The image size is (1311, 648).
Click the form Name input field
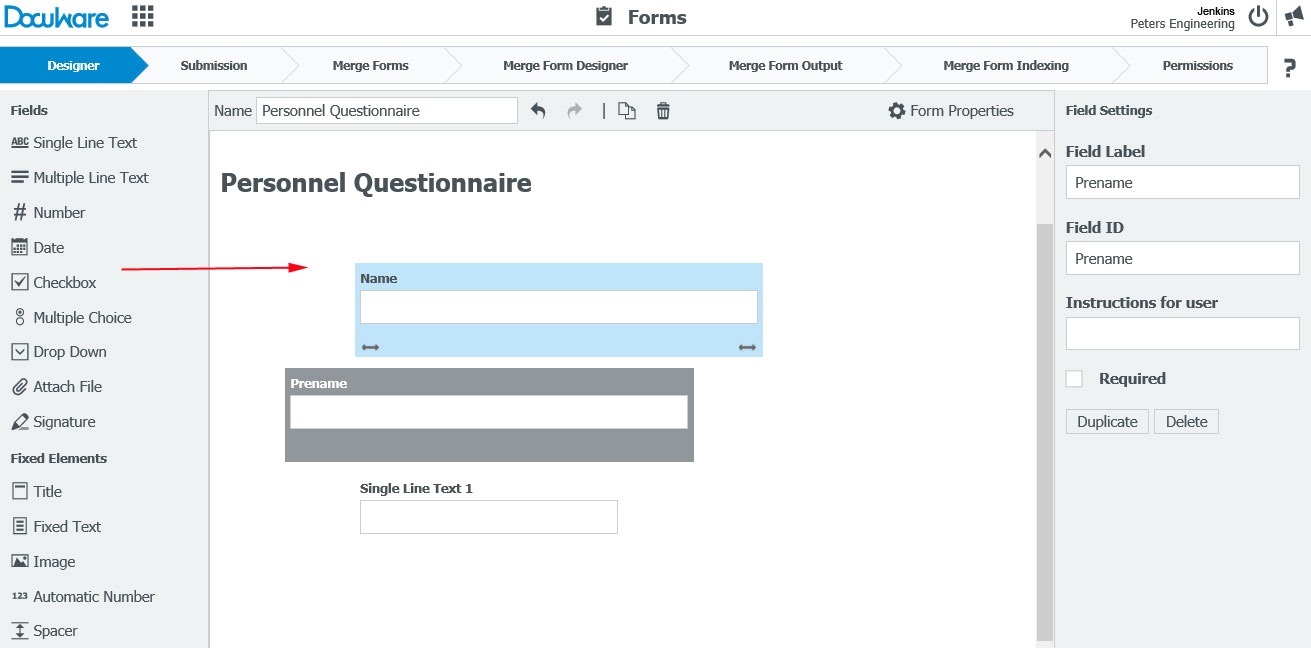click(386, 110)
